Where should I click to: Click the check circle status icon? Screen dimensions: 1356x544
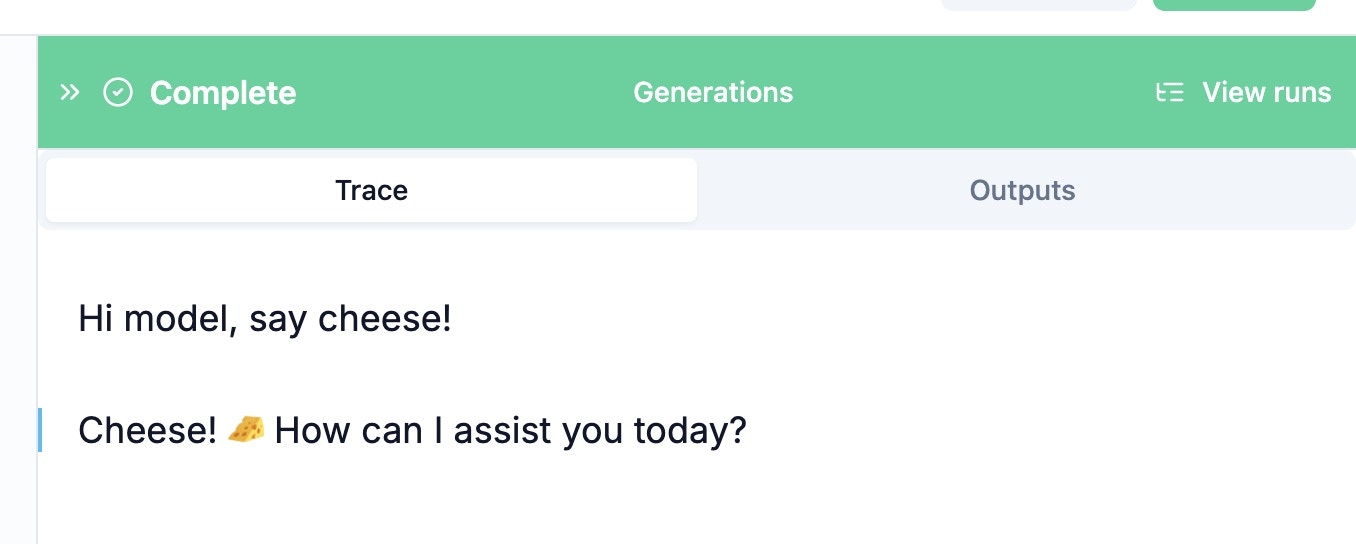tap(118, 93)
